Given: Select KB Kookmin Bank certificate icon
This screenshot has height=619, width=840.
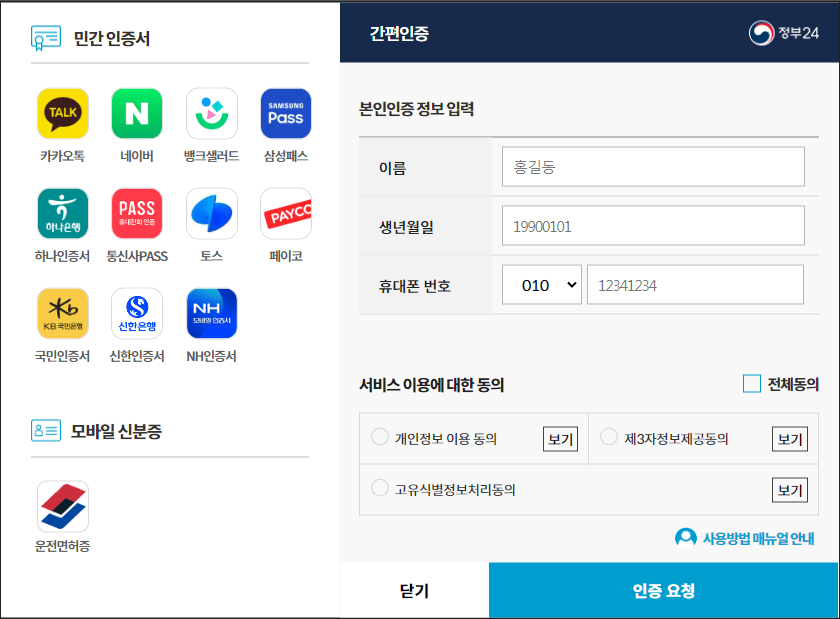Looking at the screenshot, I should 63,314.
